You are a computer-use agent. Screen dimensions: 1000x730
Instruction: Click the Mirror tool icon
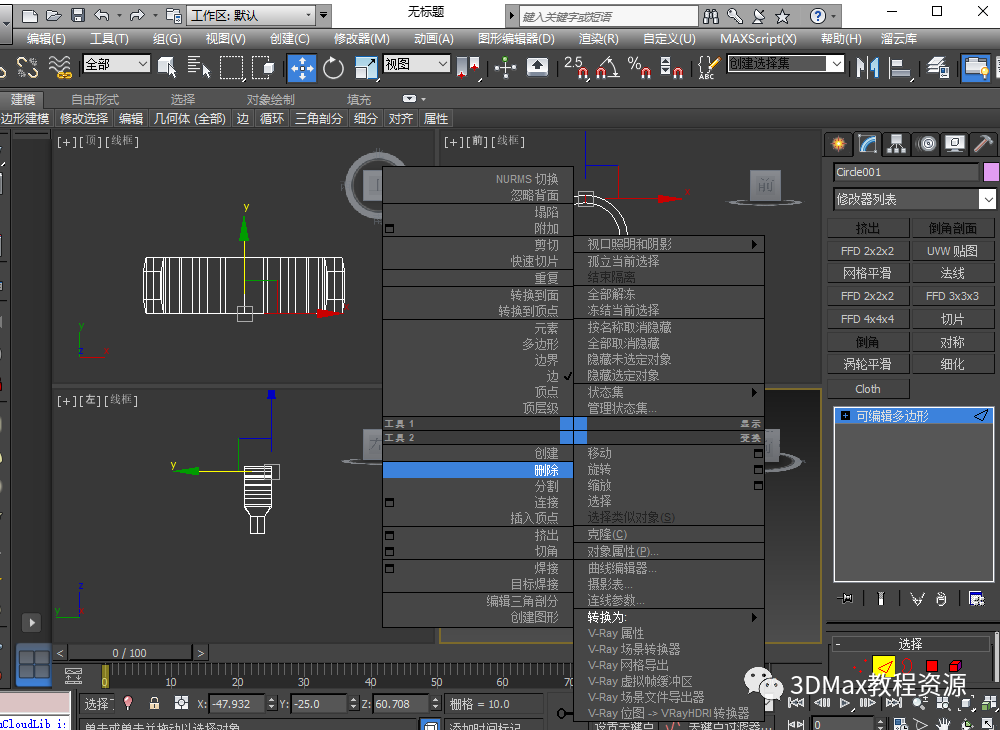(867, 67)
